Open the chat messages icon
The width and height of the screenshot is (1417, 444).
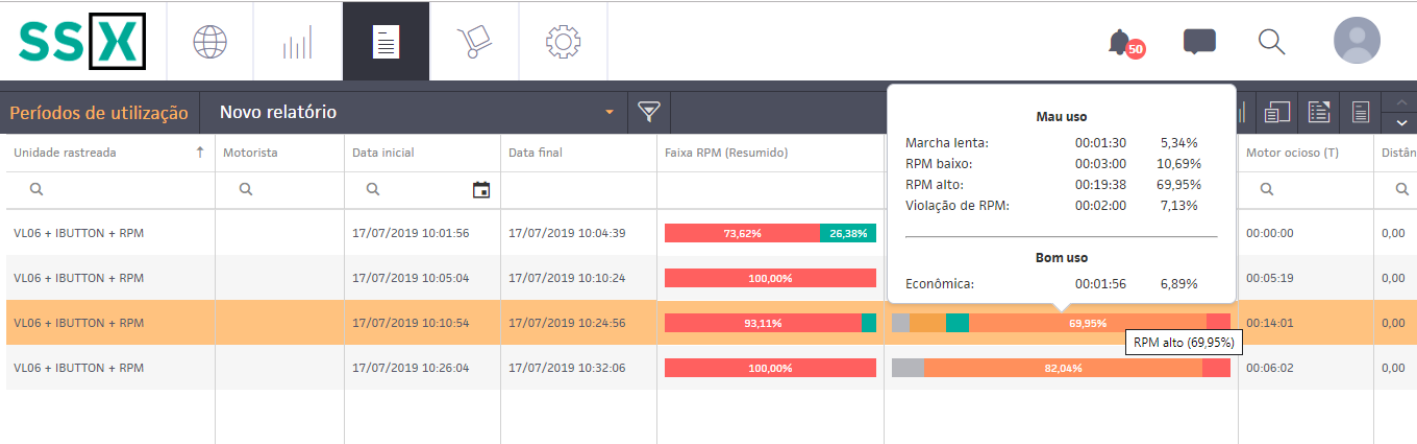click(x=1199, y=41)
